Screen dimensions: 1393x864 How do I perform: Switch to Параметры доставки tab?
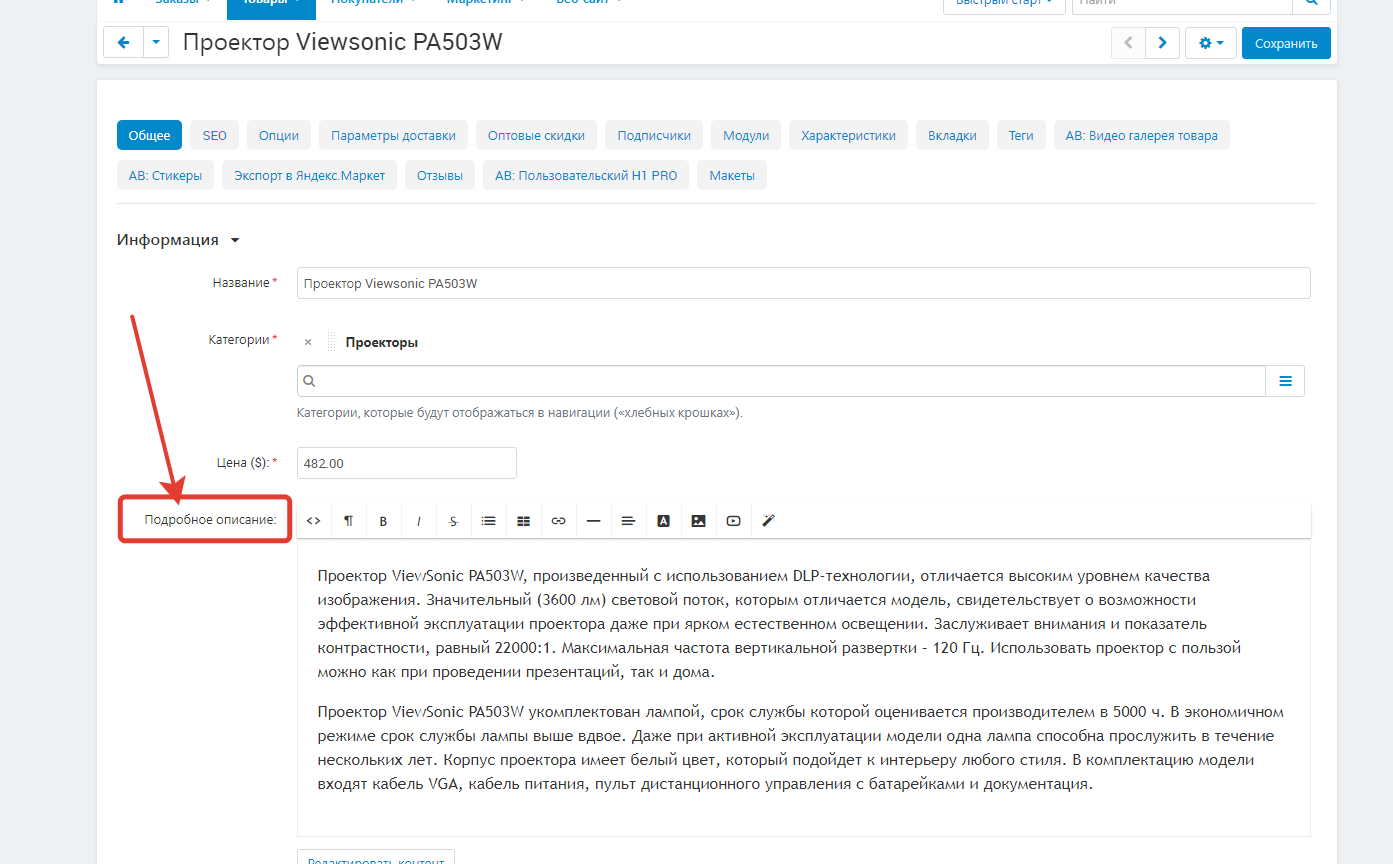coord(393,135)
